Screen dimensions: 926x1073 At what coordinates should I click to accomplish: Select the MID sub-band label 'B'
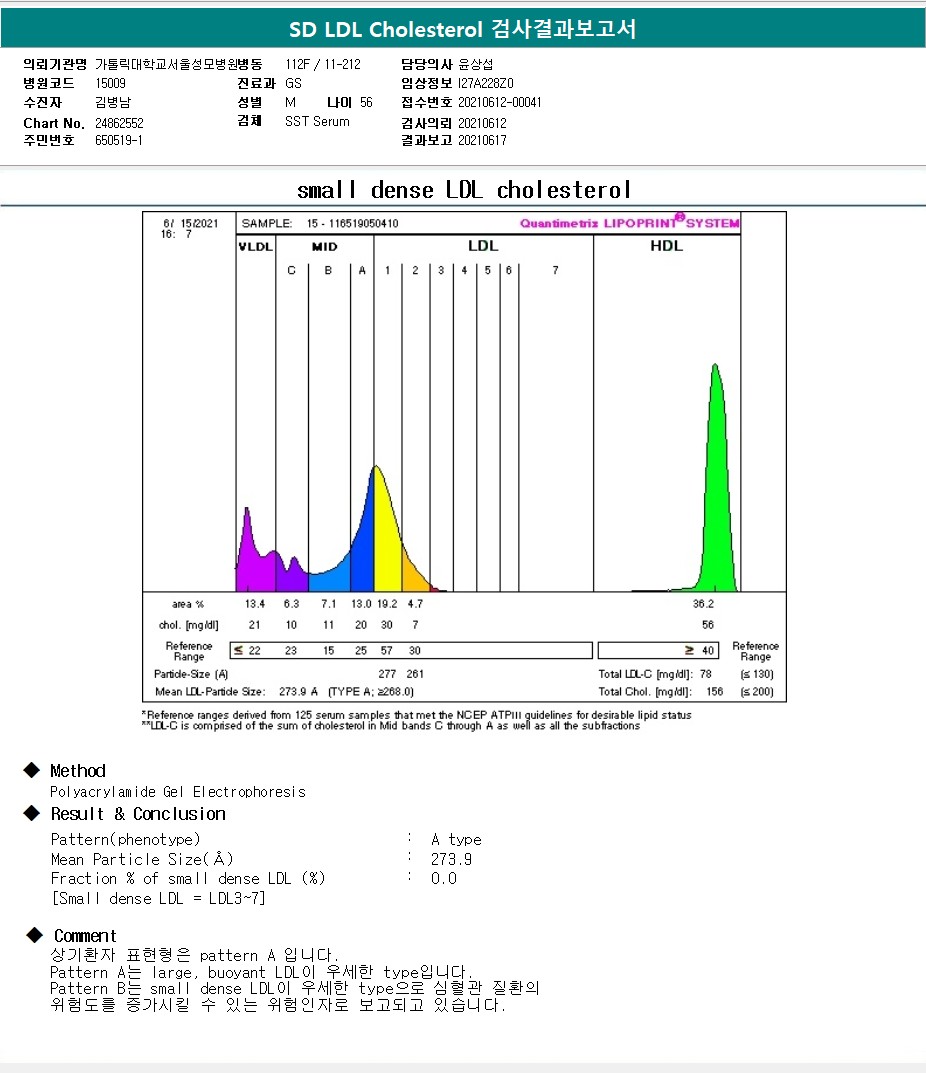[329, 270]
